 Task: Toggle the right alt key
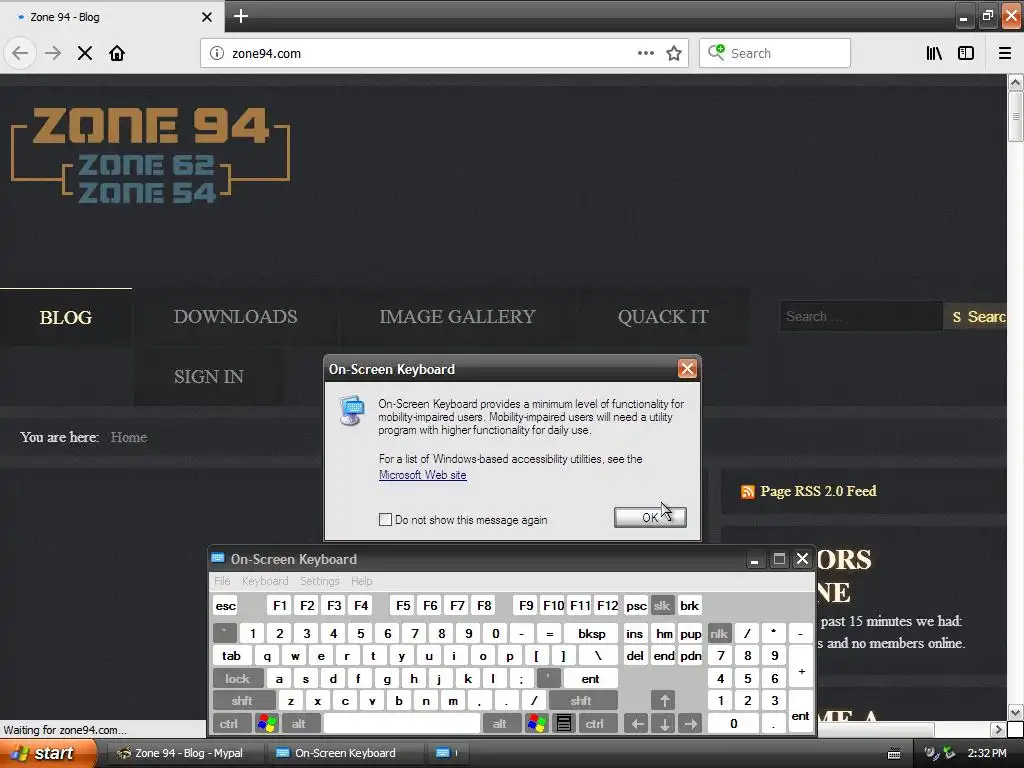(x=500, y=724)
